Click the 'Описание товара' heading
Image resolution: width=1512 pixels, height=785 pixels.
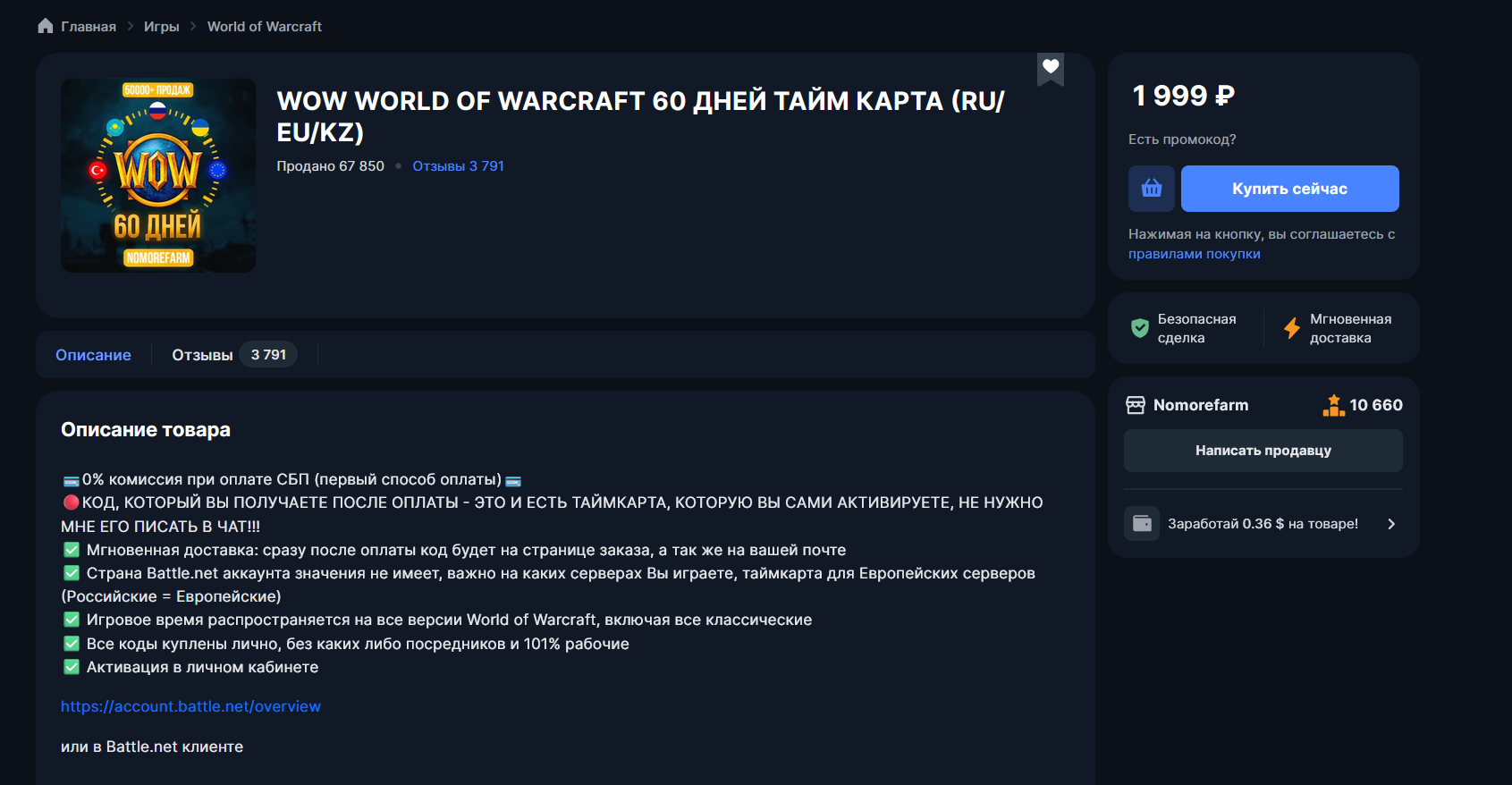(x=146, y=430)
